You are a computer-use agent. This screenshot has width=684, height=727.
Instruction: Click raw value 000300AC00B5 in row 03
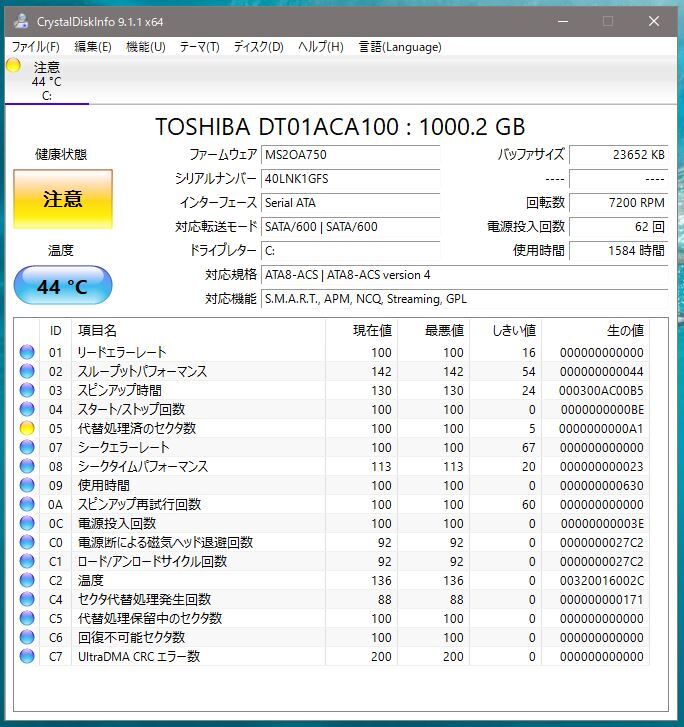coord(601,391)
